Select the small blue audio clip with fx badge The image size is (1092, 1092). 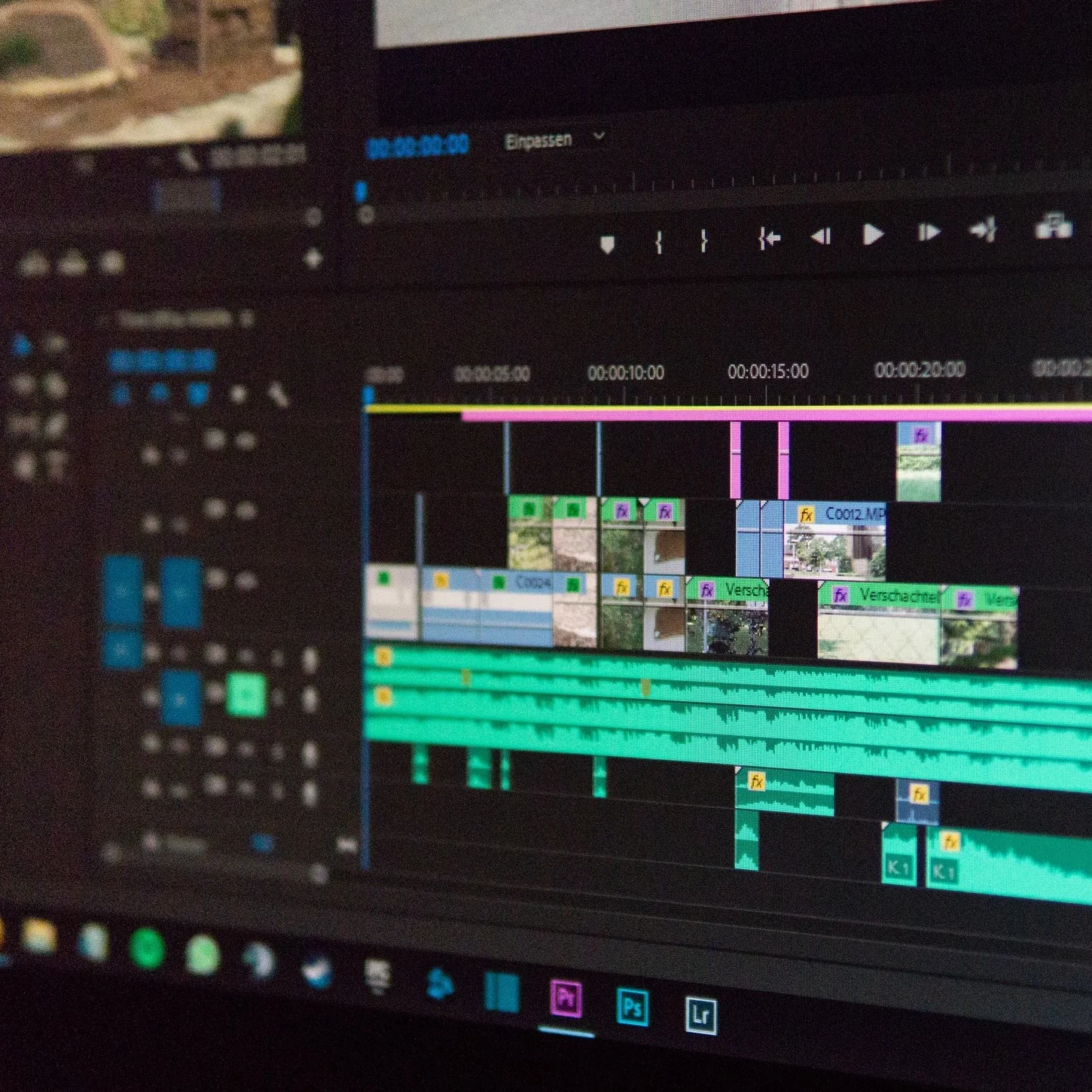click(x=917, y=801)
